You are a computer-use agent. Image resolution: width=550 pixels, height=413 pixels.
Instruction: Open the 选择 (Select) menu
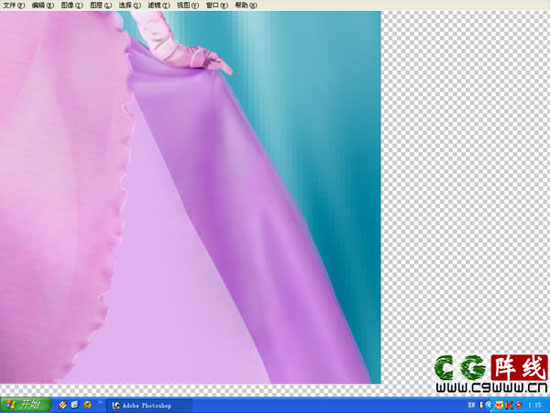pos(129,5)
